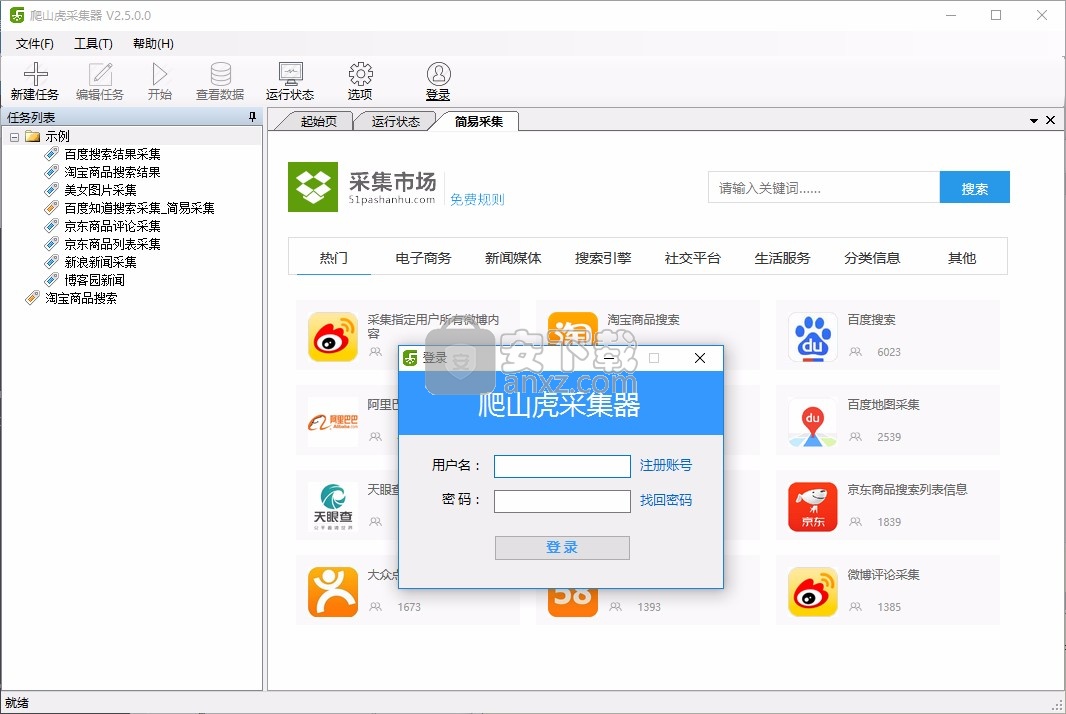The image size is (1066, 714).
Task: Click the 京东 icon for 京东商品搜索列表信息
Action: pyautogui.click(x=812, y=507)
